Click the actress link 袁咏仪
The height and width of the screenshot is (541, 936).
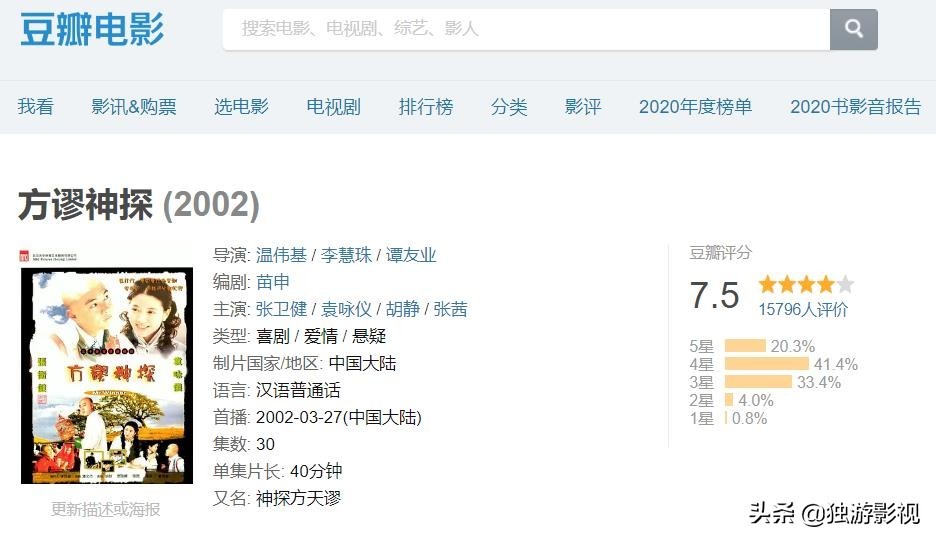pyautogui.click(x=346, y=309)
